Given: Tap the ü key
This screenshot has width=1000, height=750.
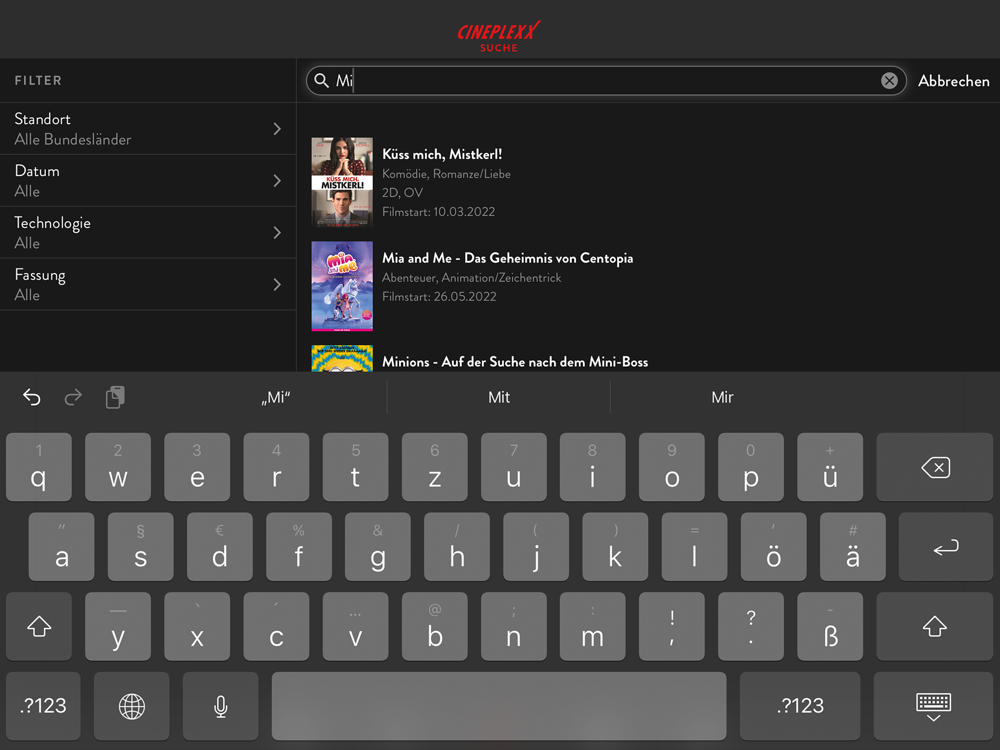Looking at the screenshot, I should pyautogui.click(x=830, y=467).
